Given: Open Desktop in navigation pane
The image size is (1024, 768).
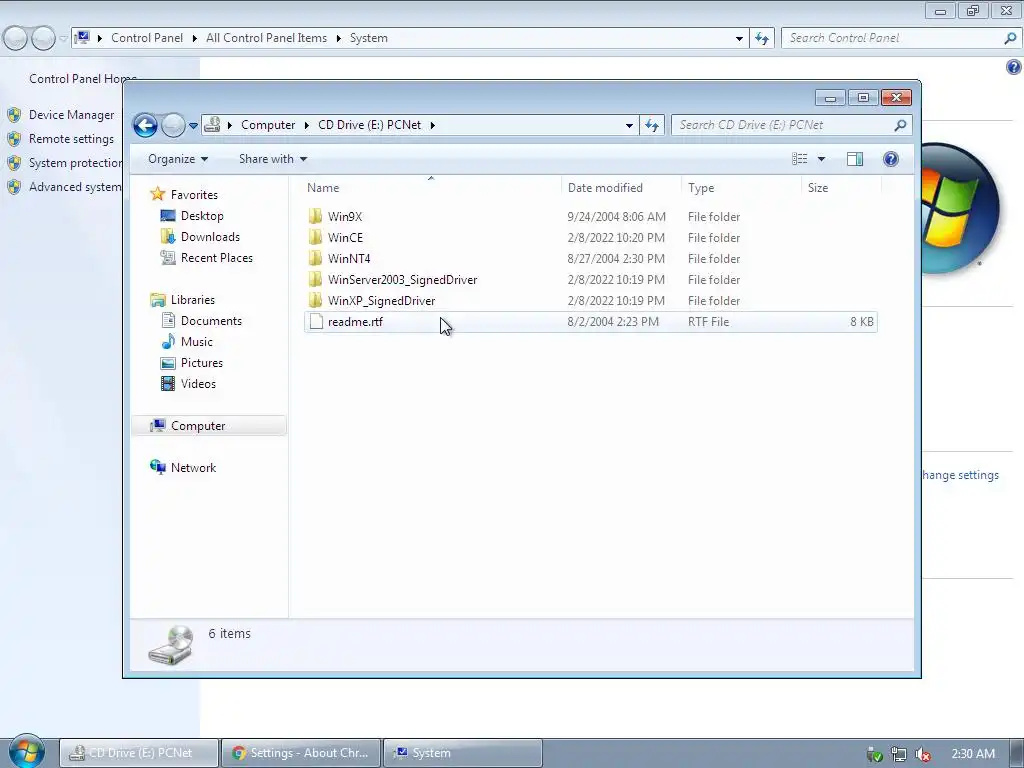Looking at the screenshot, I should pos(202,216).
